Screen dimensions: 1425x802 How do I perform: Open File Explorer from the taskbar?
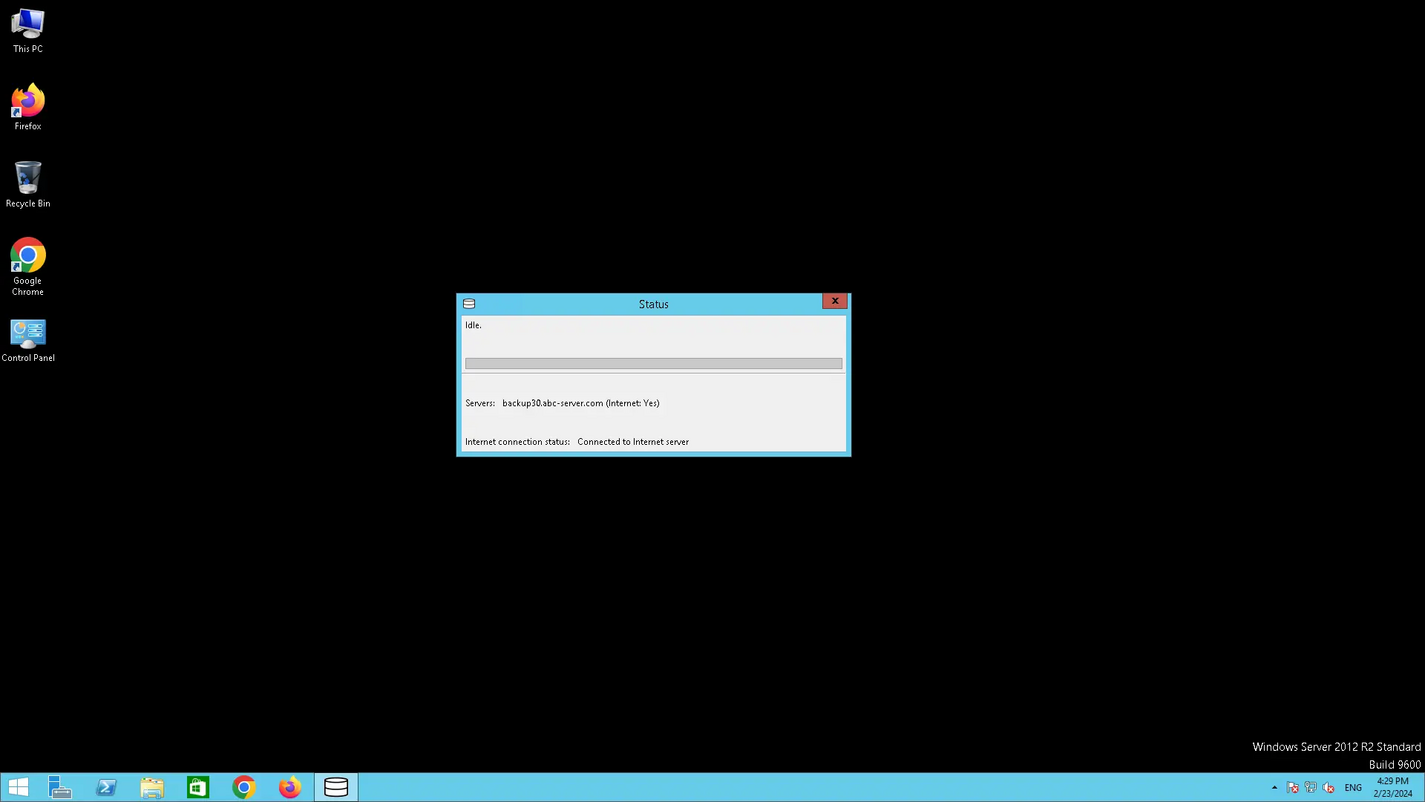tap(152, 787)
